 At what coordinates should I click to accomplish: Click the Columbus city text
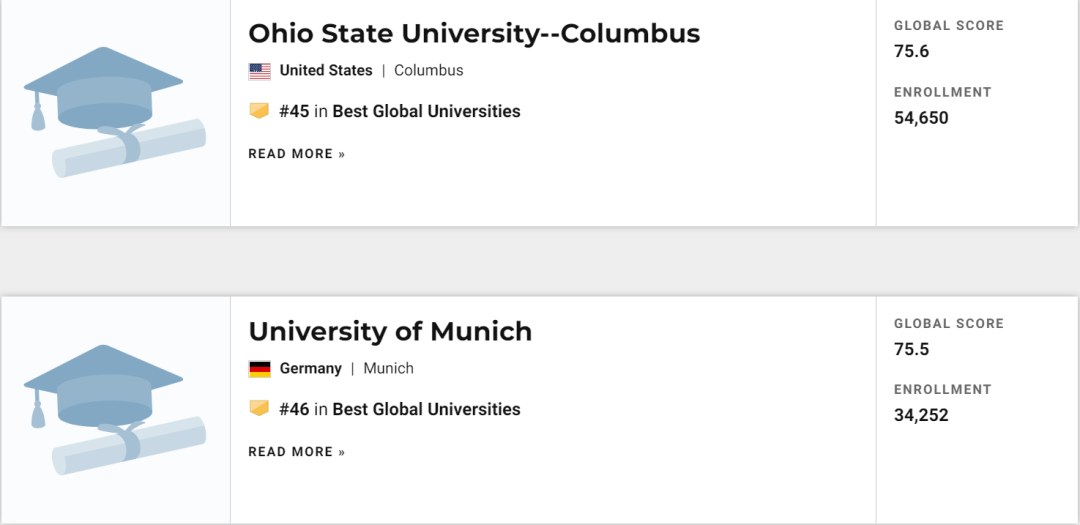click(428, 70)
